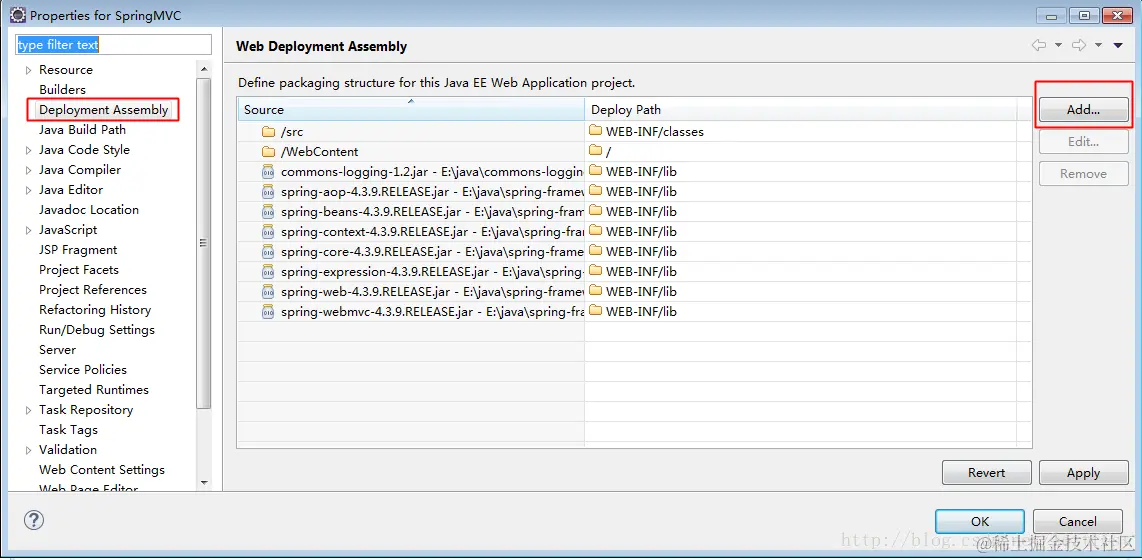The width and height of the screenshot is (1142, 560).
Task: Select Server in the tree
Action: [x=58, y=350]
